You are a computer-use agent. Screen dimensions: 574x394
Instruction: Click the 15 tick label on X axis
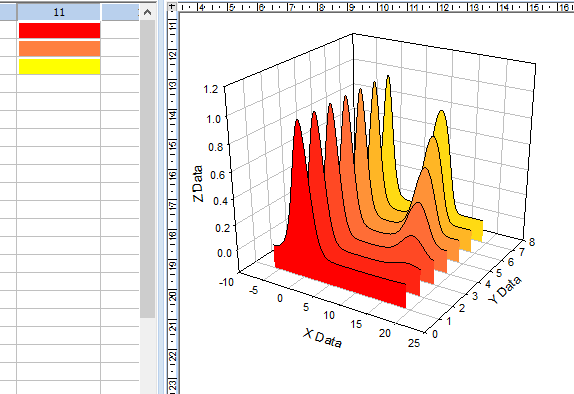click(x=356, y=324)
